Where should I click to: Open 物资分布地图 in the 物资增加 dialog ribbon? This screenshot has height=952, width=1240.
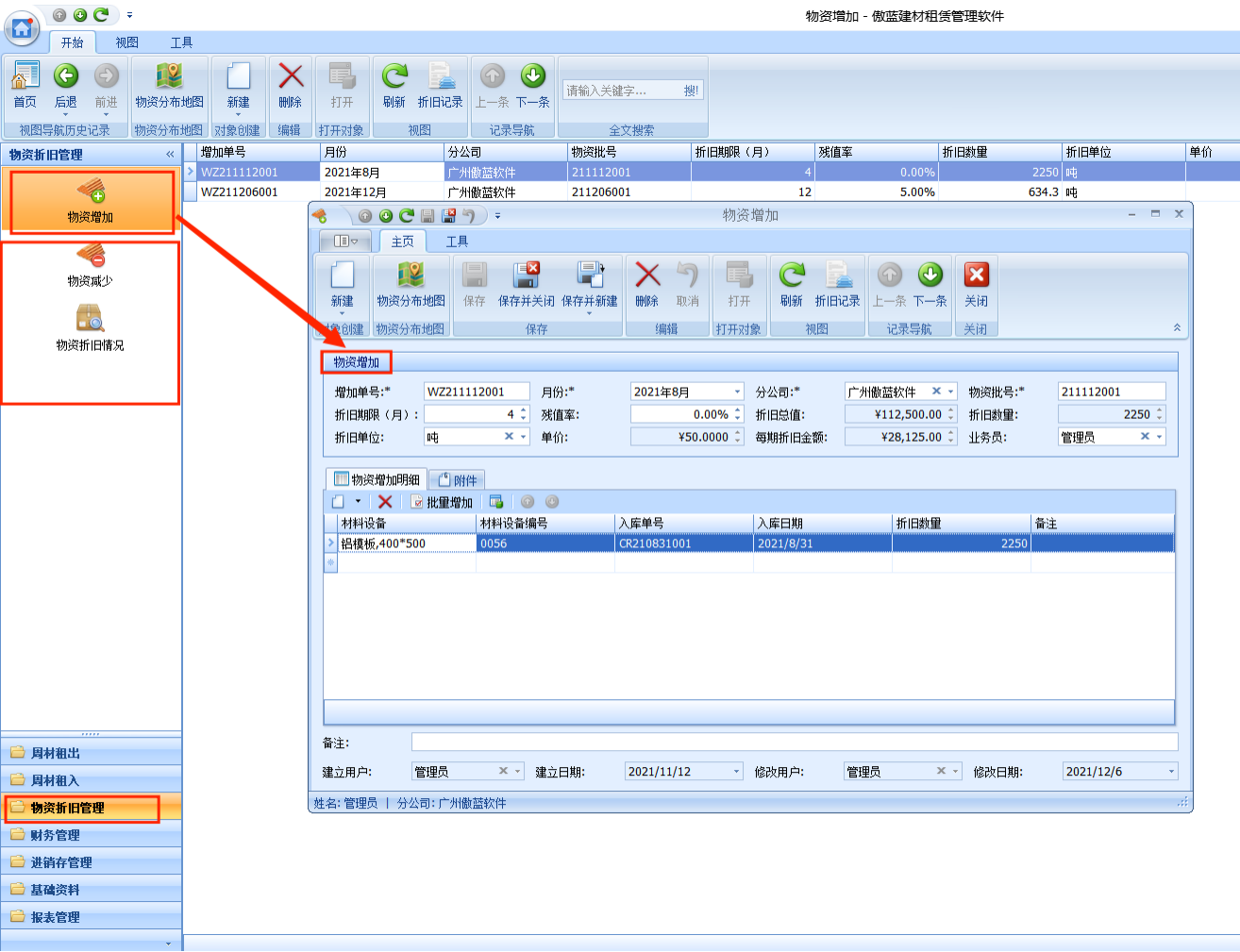[411, 285]
